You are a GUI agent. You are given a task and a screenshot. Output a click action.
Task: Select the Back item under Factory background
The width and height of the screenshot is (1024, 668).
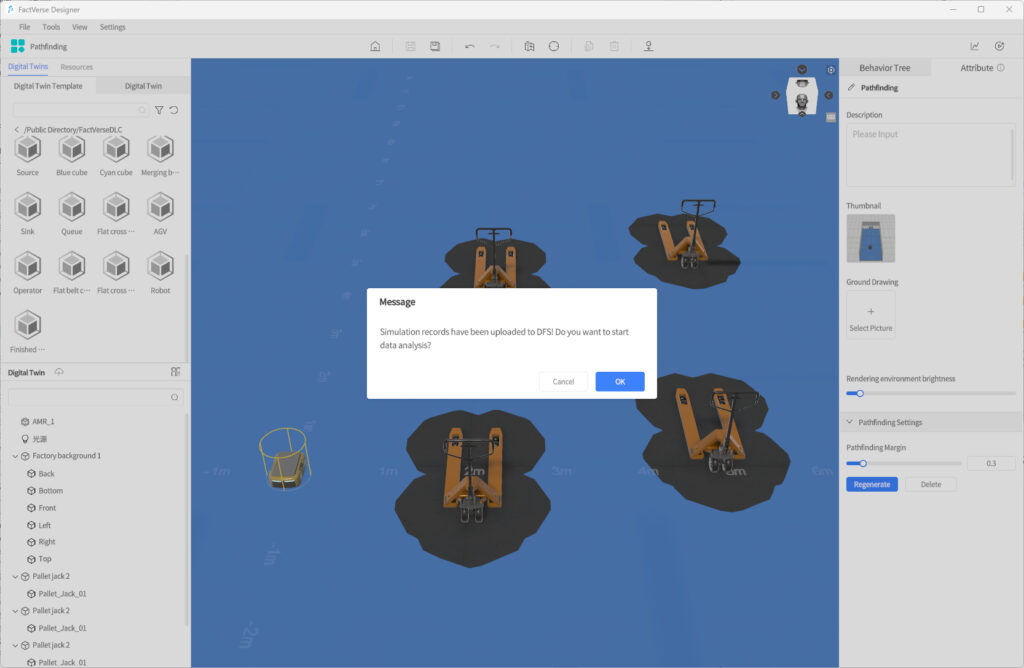point(46,474)
